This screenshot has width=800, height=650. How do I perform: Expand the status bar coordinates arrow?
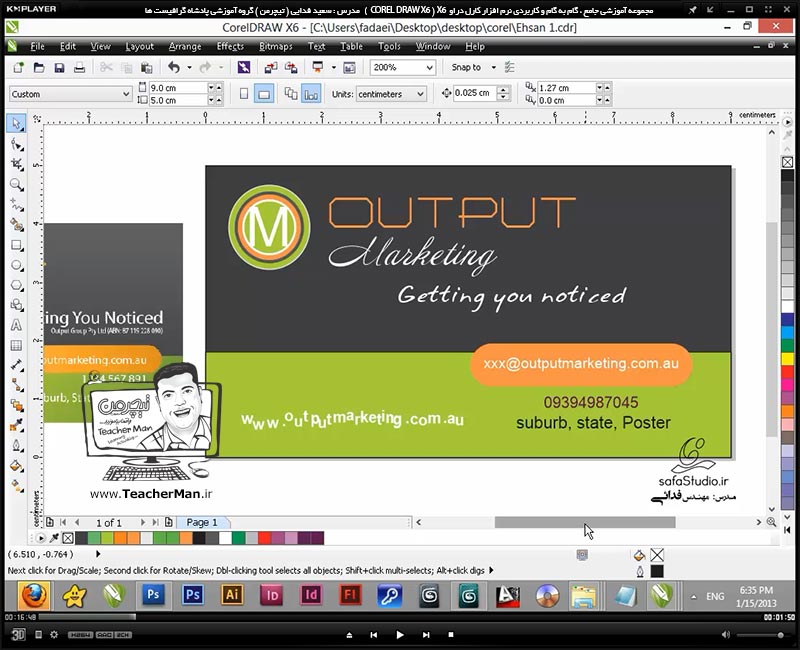point(98,554)
